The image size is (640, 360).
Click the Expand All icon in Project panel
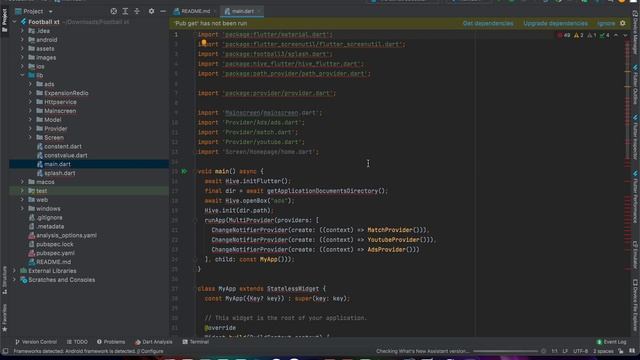[125, 11]
